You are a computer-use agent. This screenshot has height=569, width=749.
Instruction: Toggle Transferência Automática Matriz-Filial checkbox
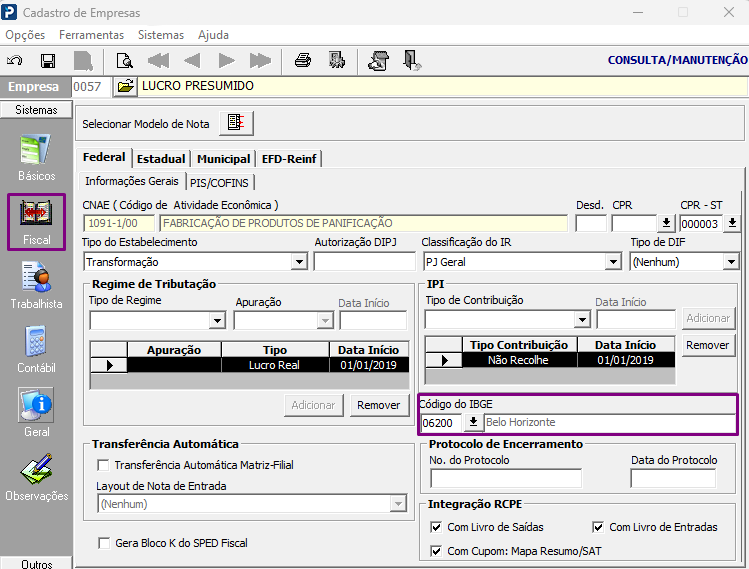pos(103,465)
